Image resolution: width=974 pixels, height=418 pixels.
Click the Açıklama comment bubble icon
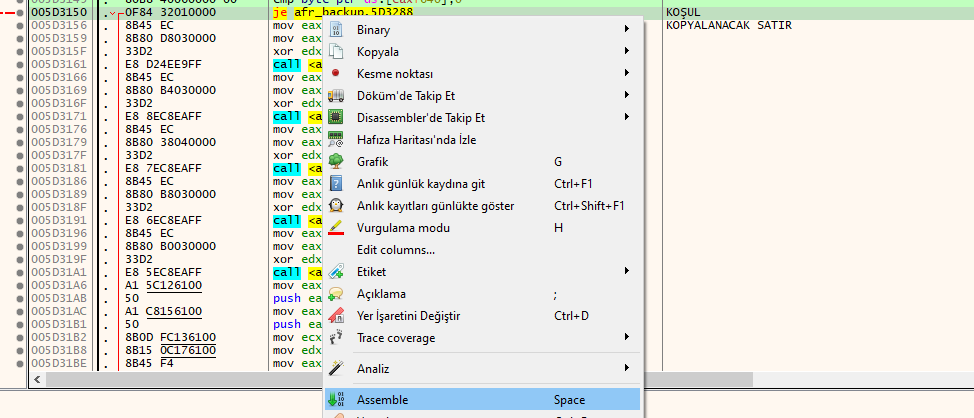click(x=335, y=294)
